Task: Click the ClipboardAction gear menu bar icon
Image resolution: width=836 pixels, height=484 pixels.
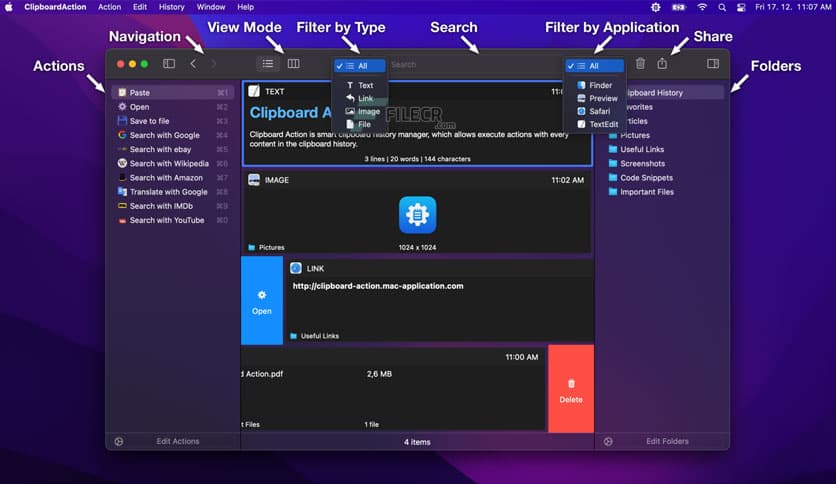Action: pos(656,7)
